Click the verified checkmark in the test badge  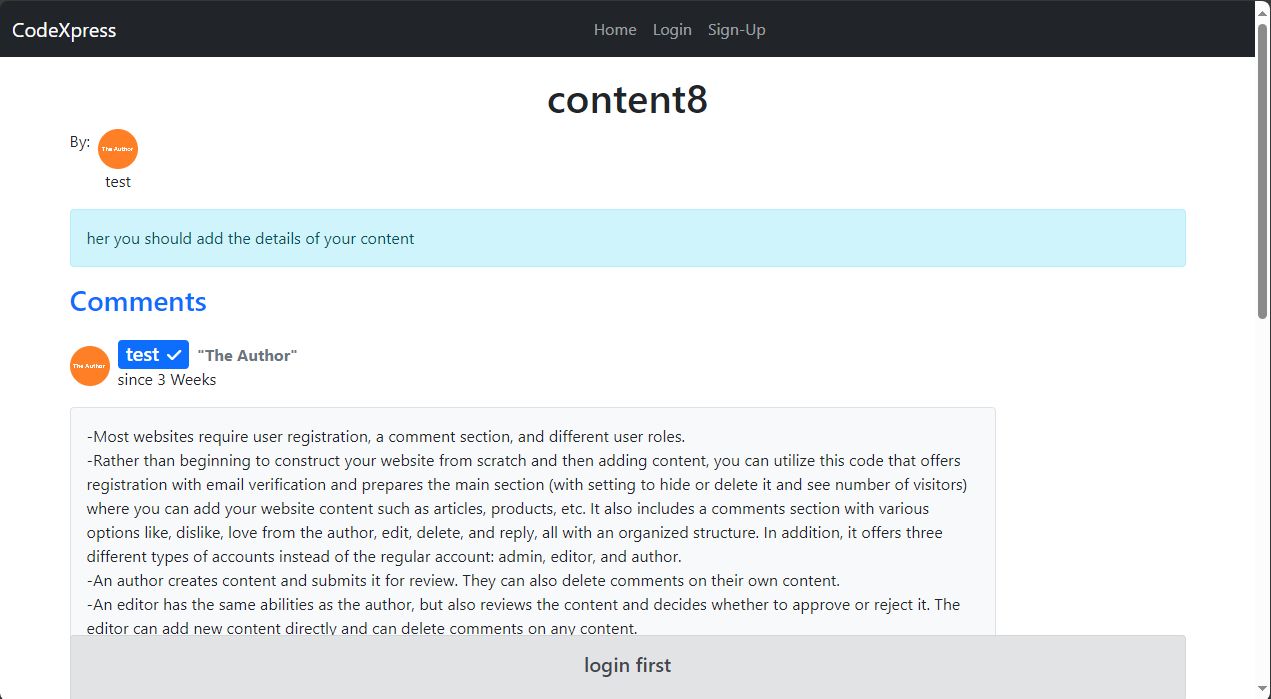click(x=175, y=355)
